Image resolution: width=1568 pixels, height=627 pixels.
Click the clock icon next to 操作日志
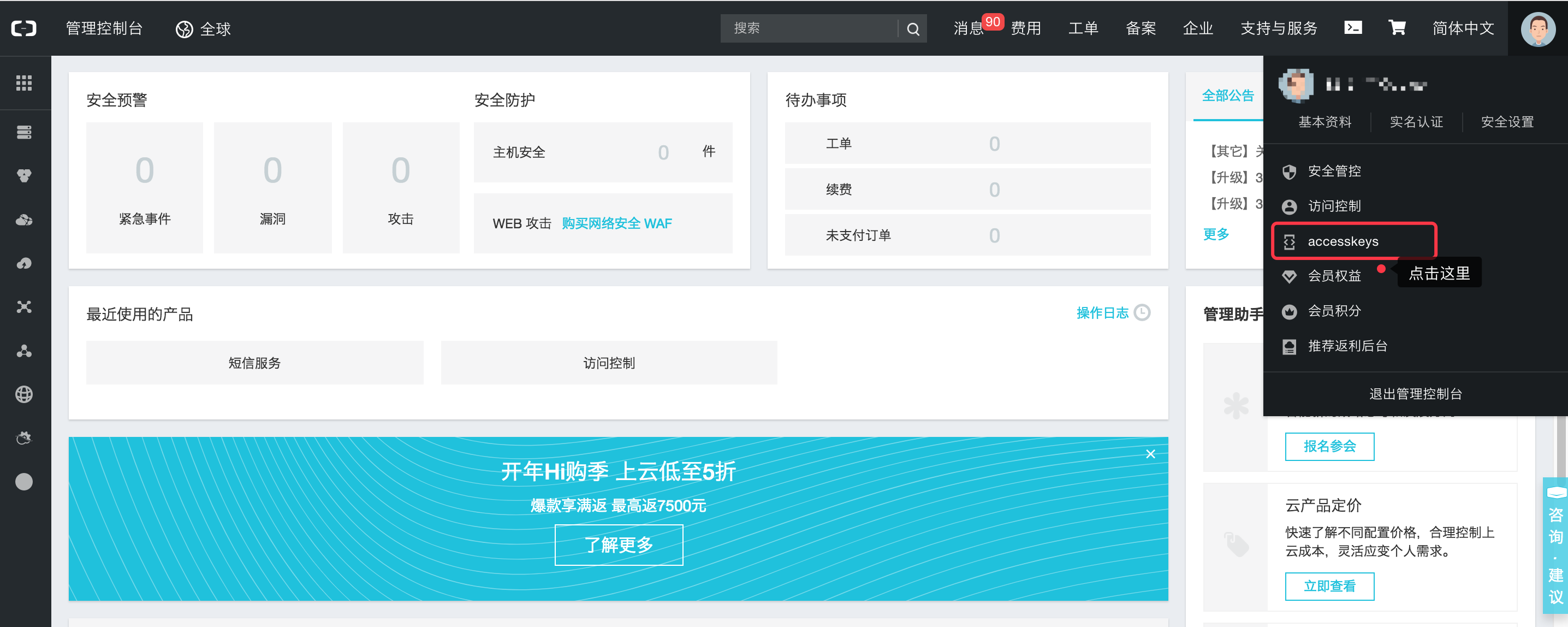point(1142,312)
